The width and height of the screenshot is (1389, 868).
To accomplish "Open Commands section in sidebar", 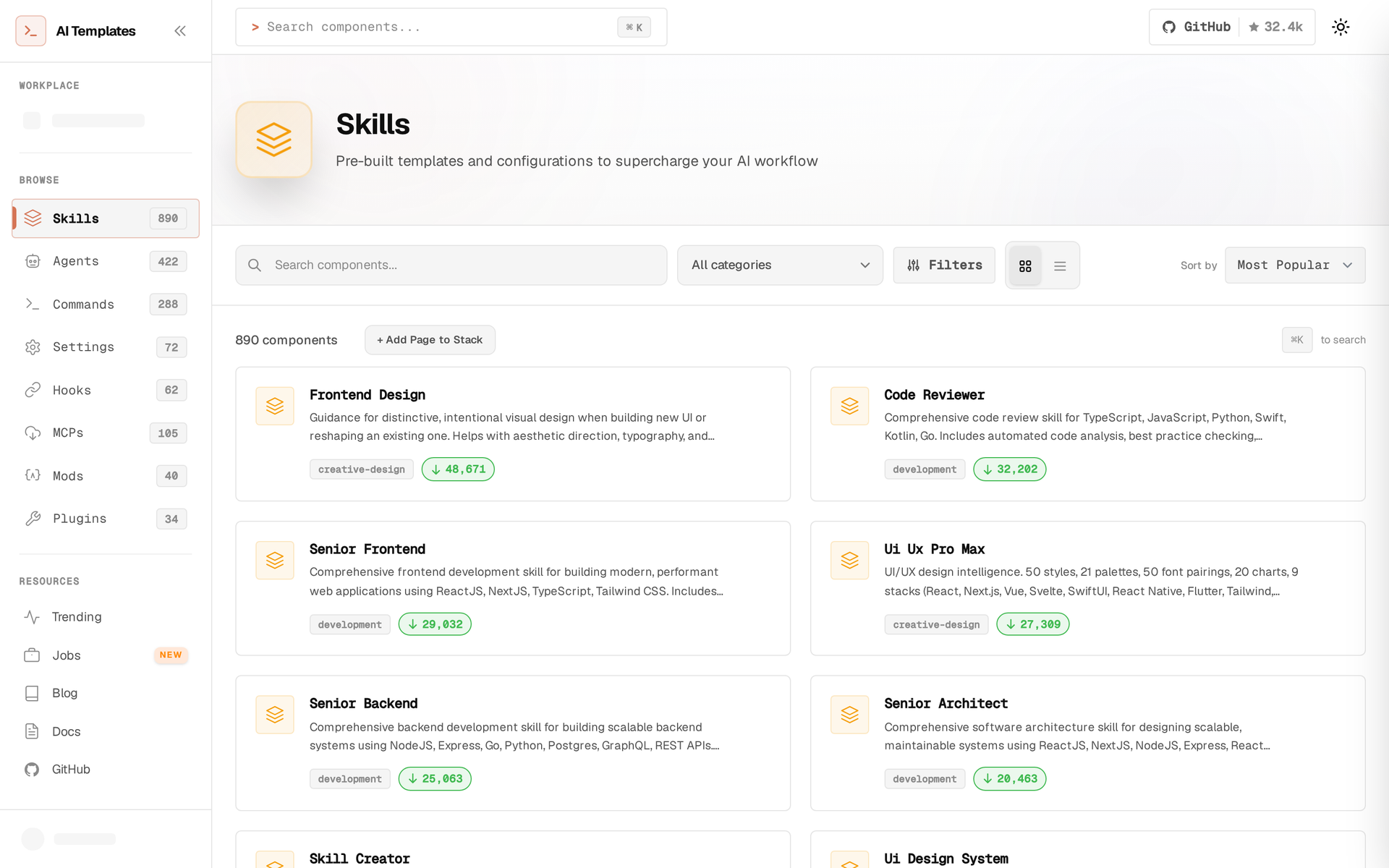I will [x=106, y=305].
